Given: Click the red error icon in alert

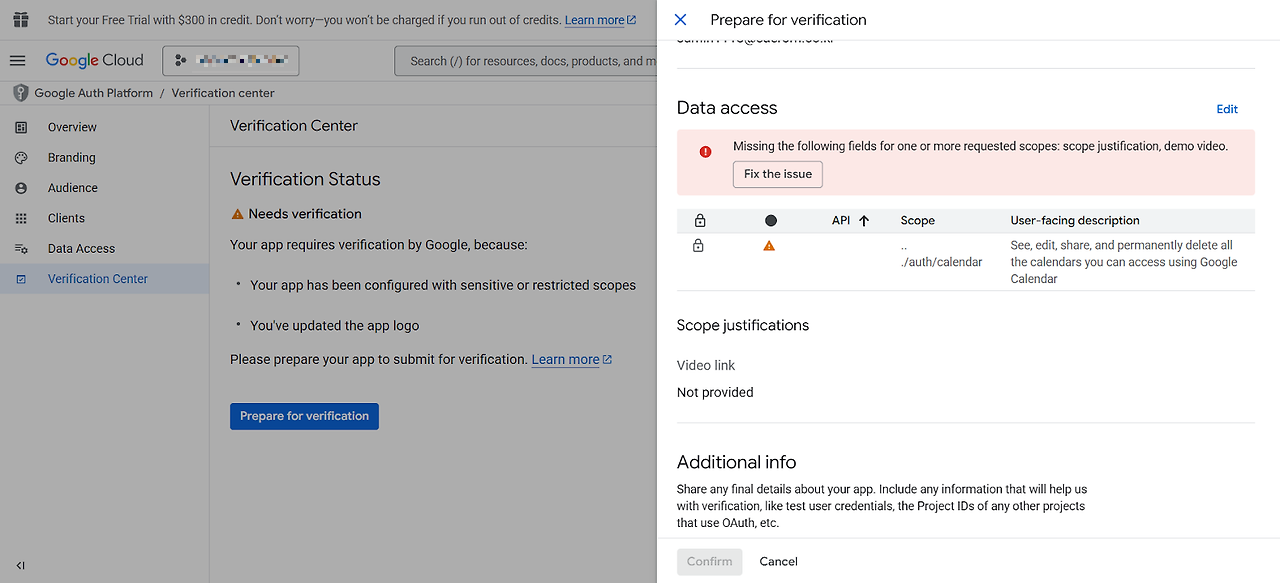Looking at the screenshot, I should click(705, 152).
